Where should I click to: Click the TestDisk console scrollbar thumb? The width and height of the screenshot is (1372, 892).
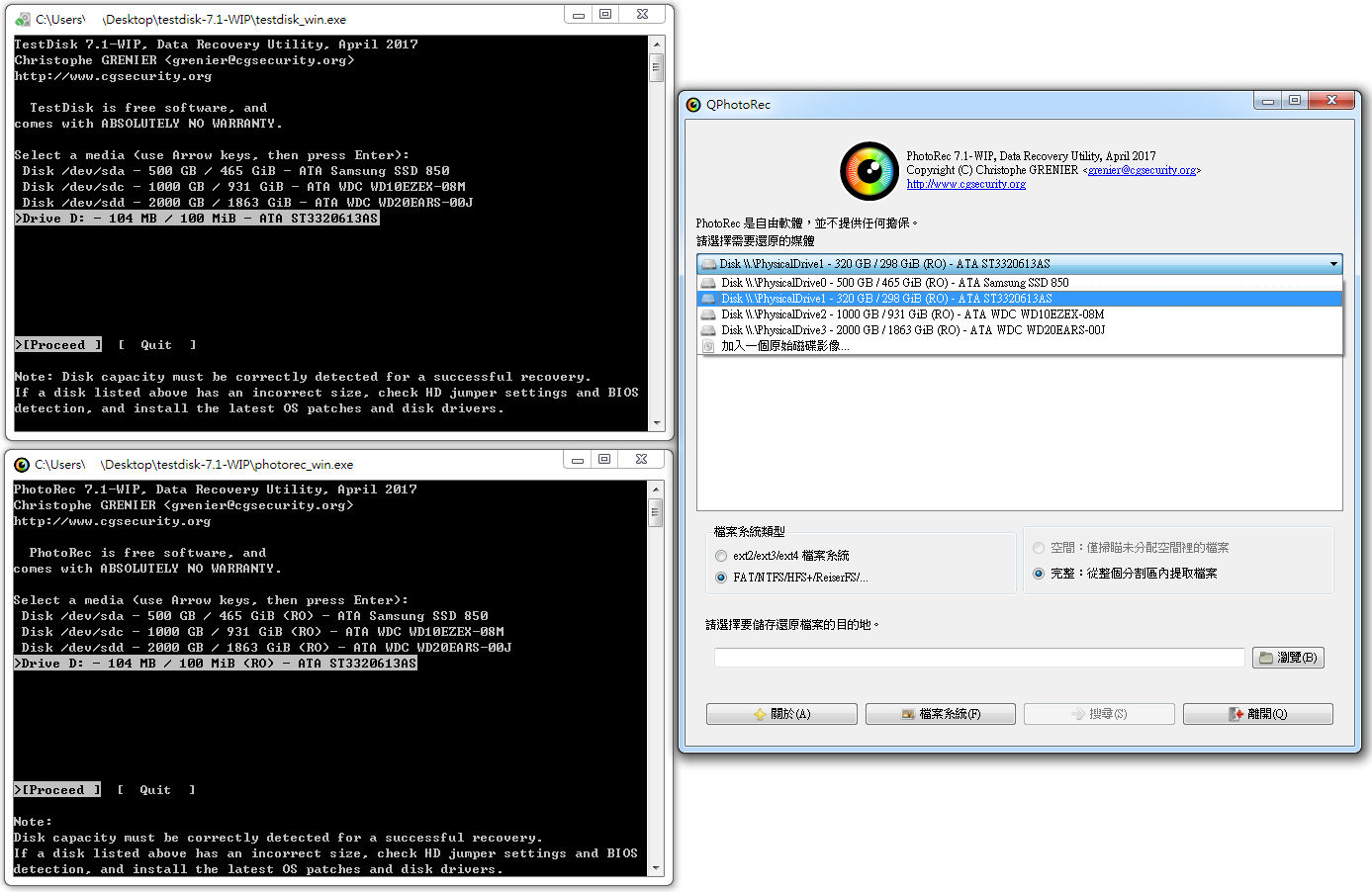[656, 67]
